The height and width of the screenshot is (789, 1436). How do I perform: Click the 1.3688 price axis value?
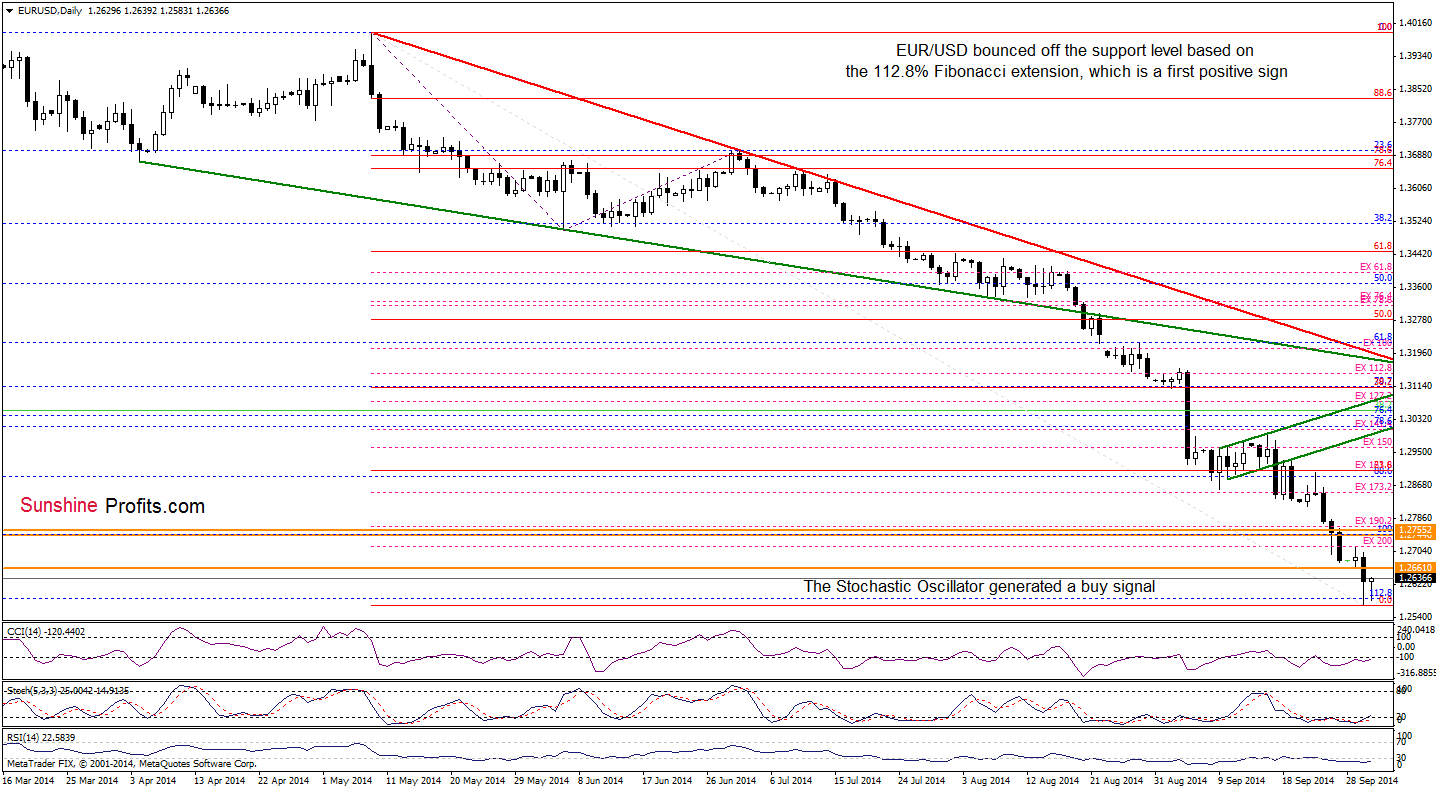pos(1415,155)
